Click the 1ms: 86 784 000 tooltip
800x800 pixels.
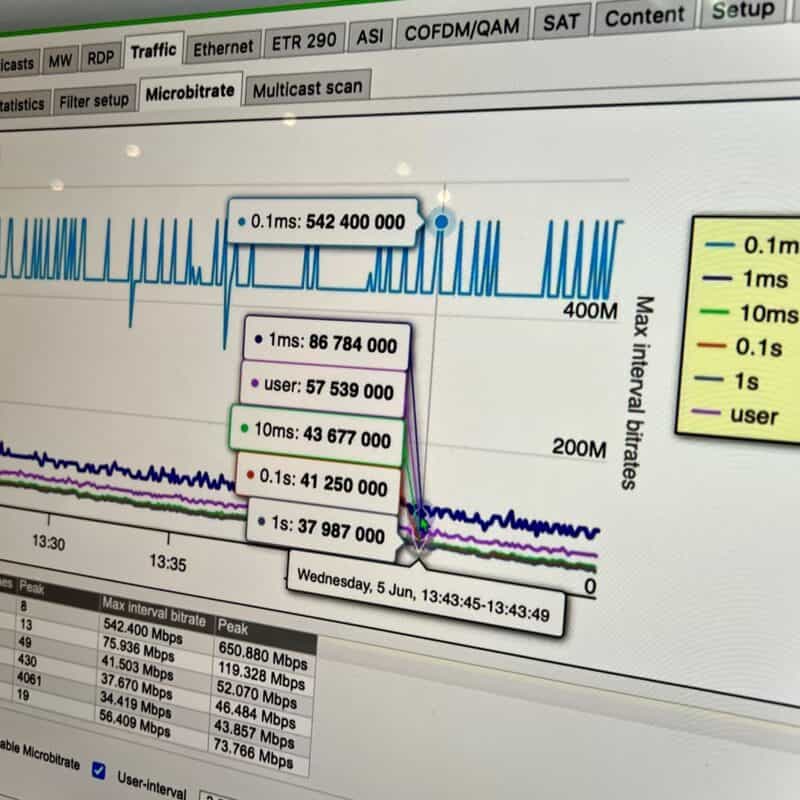327,342
